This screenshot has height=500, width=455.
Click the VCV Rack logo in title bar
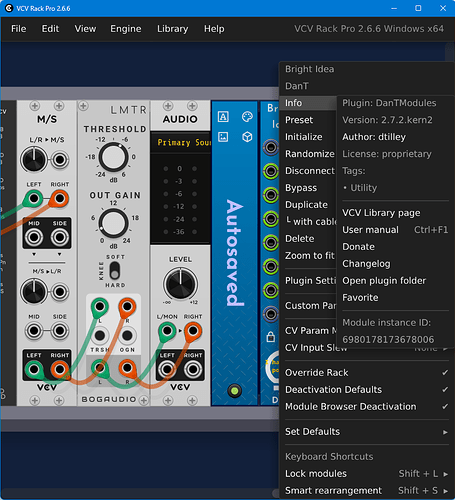tap(9, 8)
